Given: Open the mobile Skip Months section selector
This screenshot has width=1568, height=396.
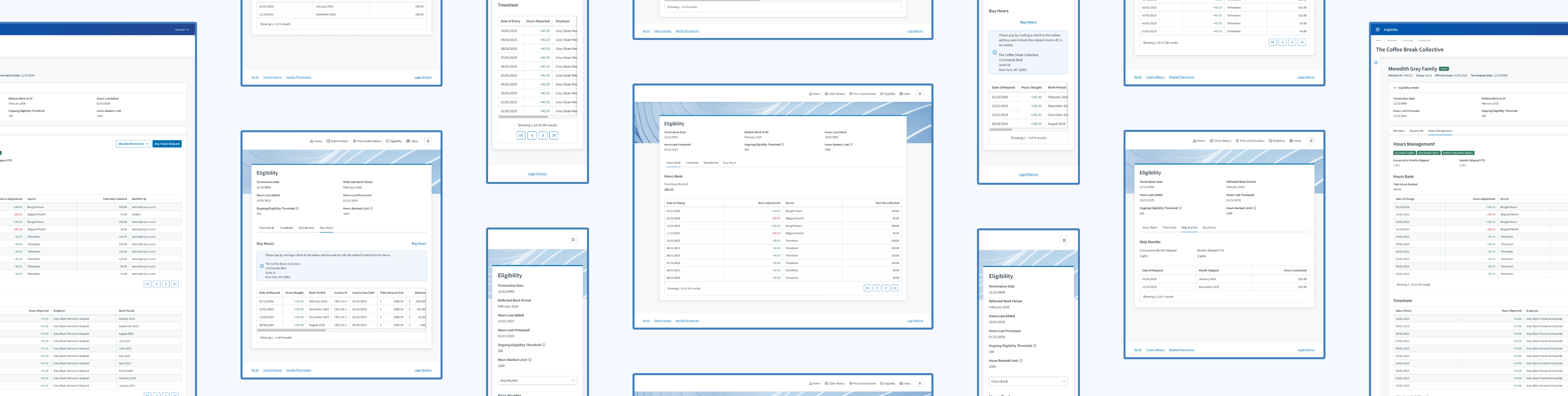Looking at the screenshot, I should point(537,380).
